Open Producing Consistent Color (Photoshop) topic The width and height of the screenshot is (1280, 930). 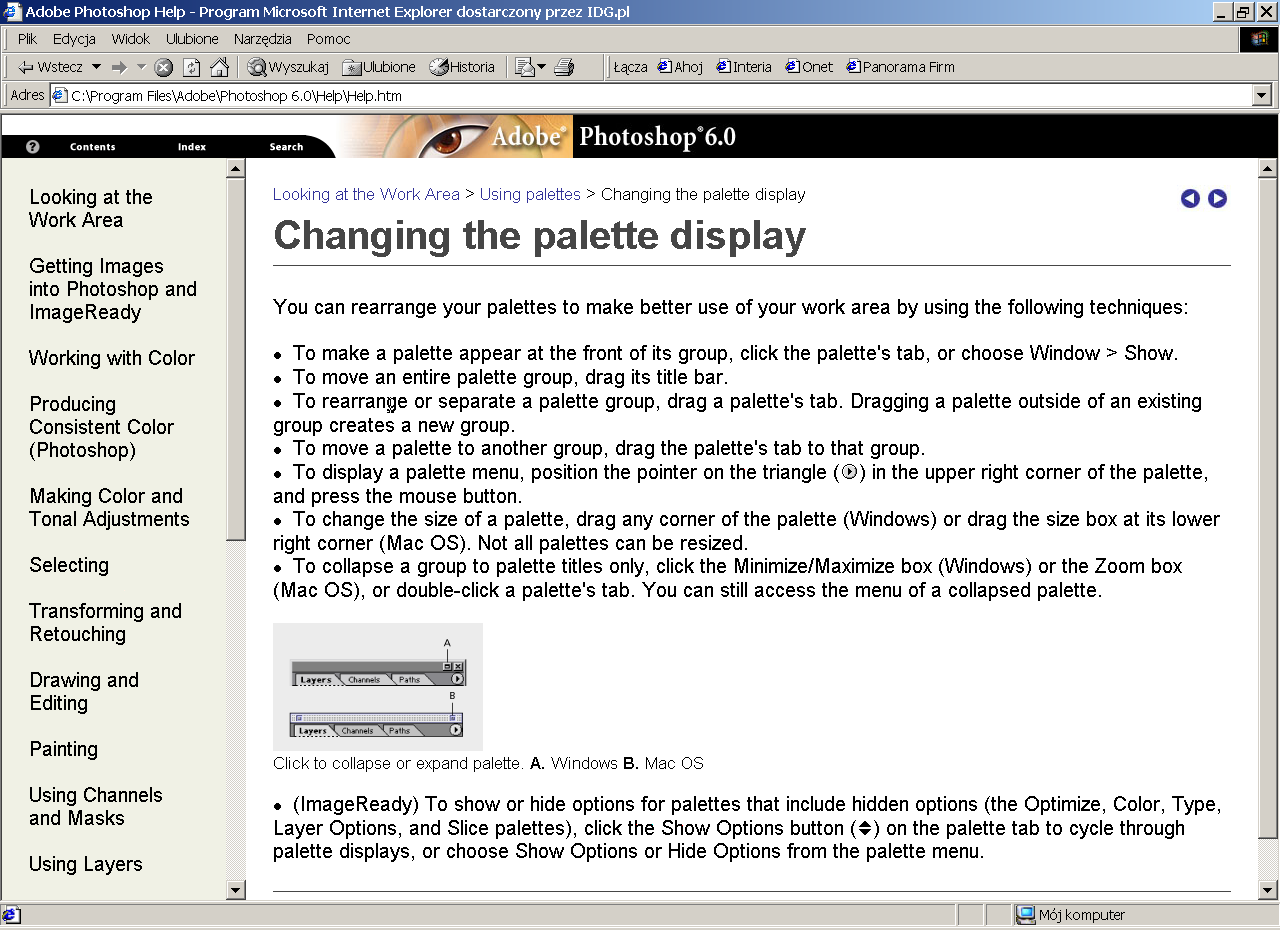tap(101, 427)
